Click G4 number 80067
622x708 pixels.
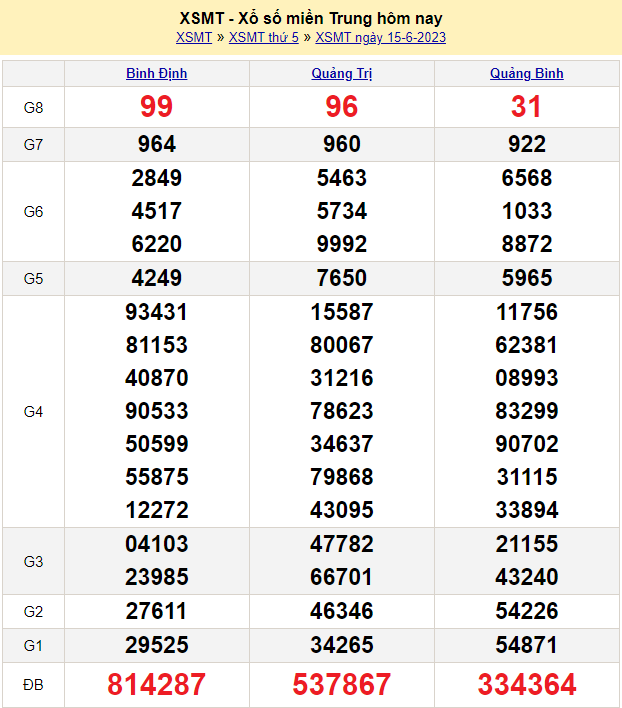342,345
